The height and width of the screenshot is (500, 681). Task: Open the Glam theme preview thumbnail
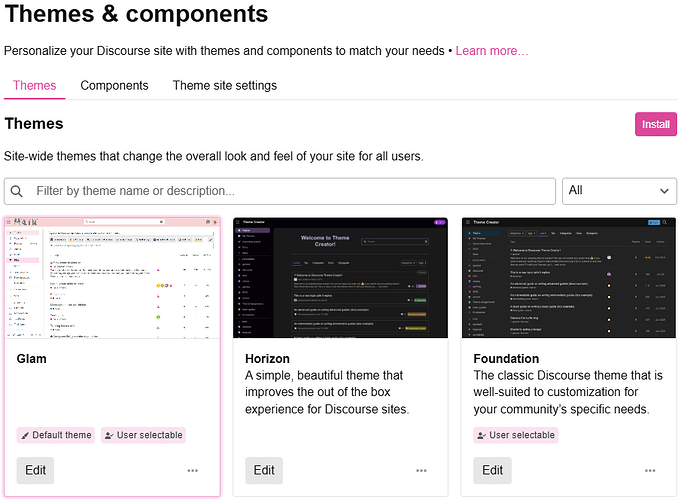pos(112,278)
